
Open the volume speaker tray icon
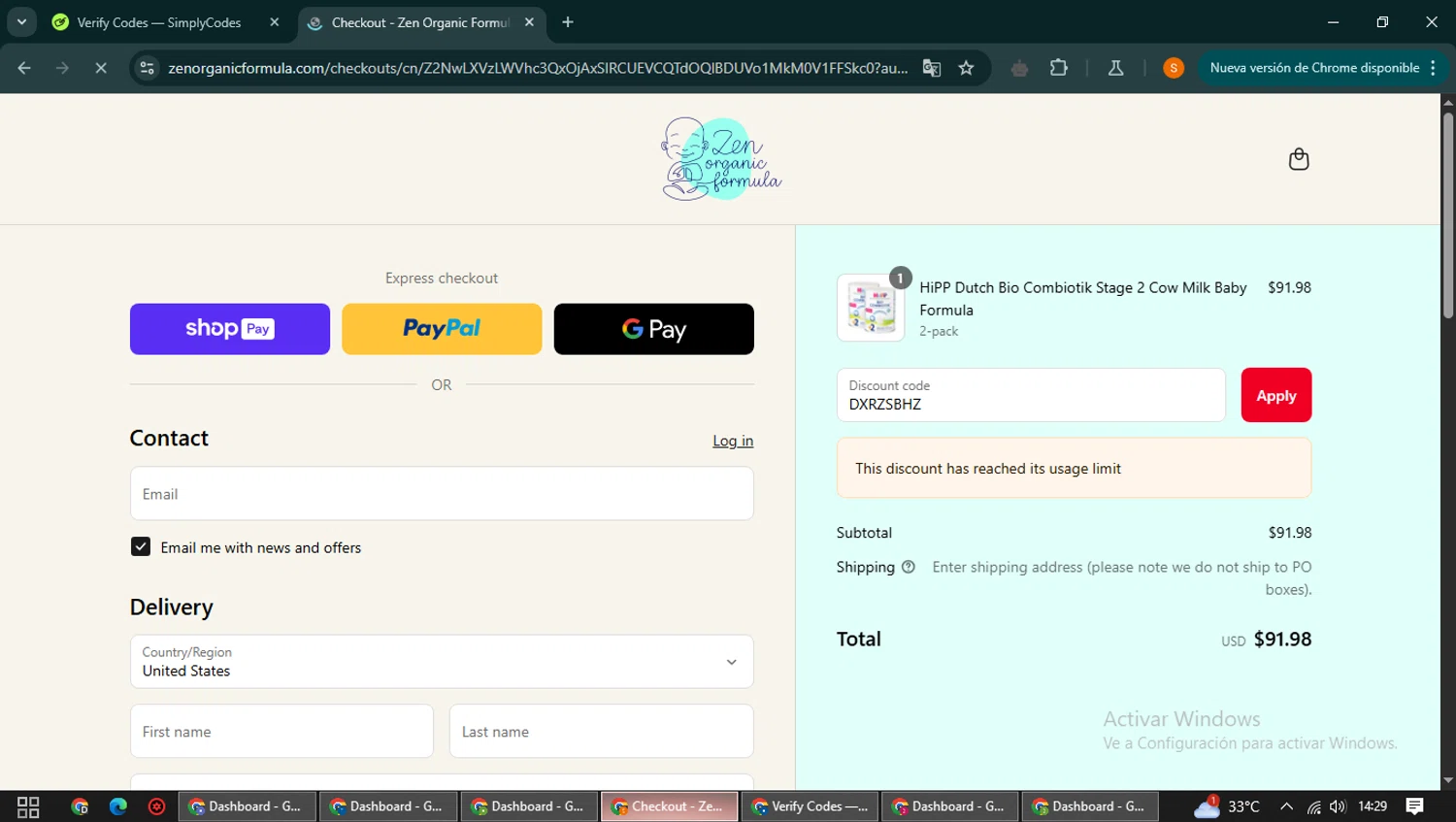[x=1338, y=806]
